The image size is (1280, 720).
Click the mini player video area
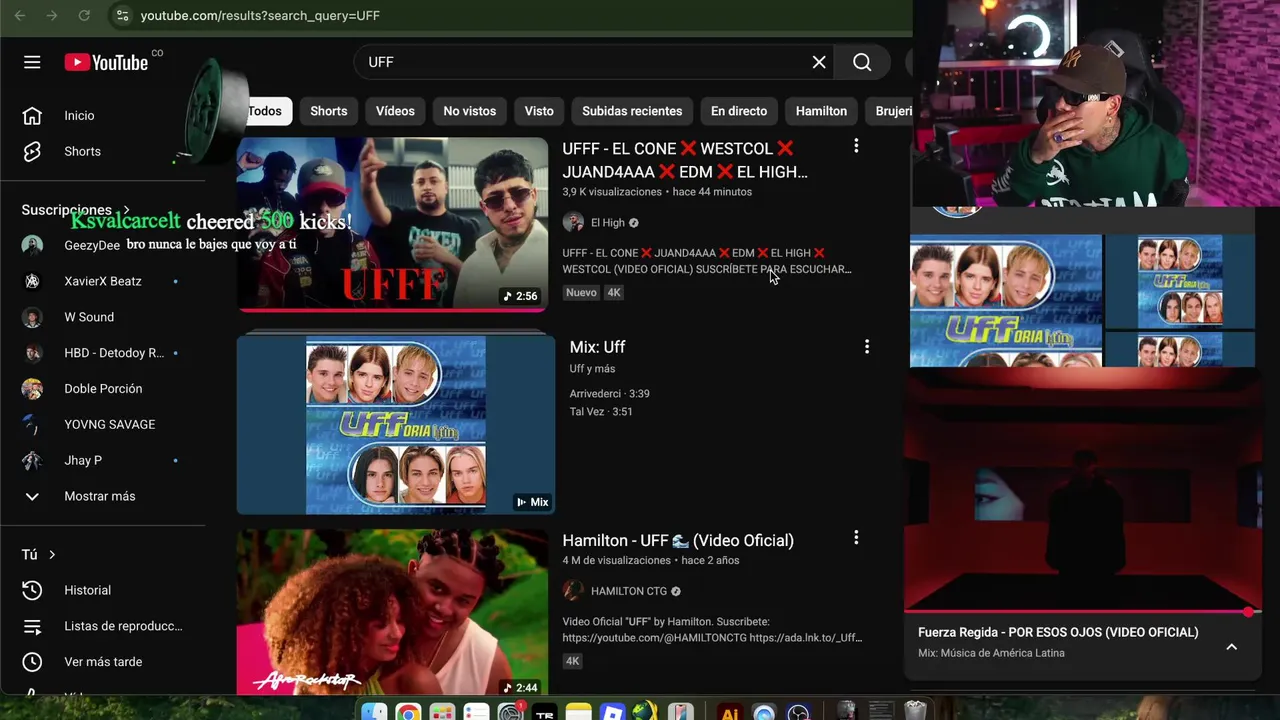click(1082, 490)
